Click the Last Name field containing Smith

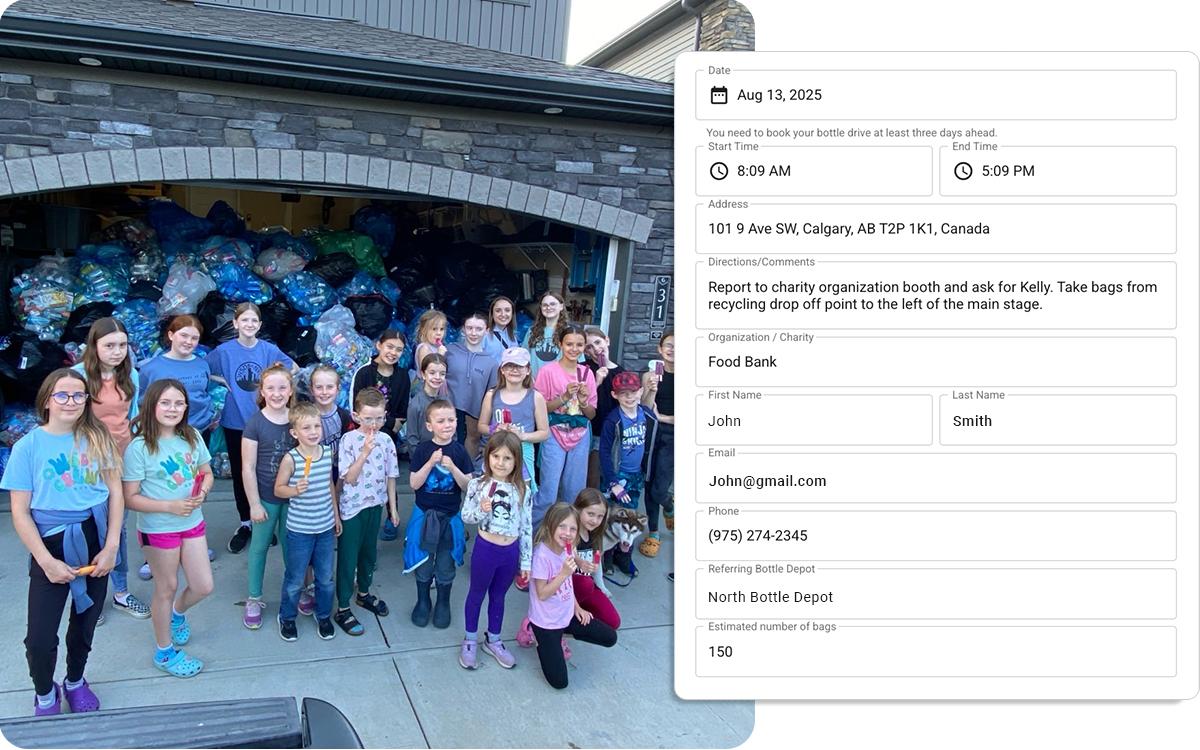pyautogui.click(x=1058, y=420)
